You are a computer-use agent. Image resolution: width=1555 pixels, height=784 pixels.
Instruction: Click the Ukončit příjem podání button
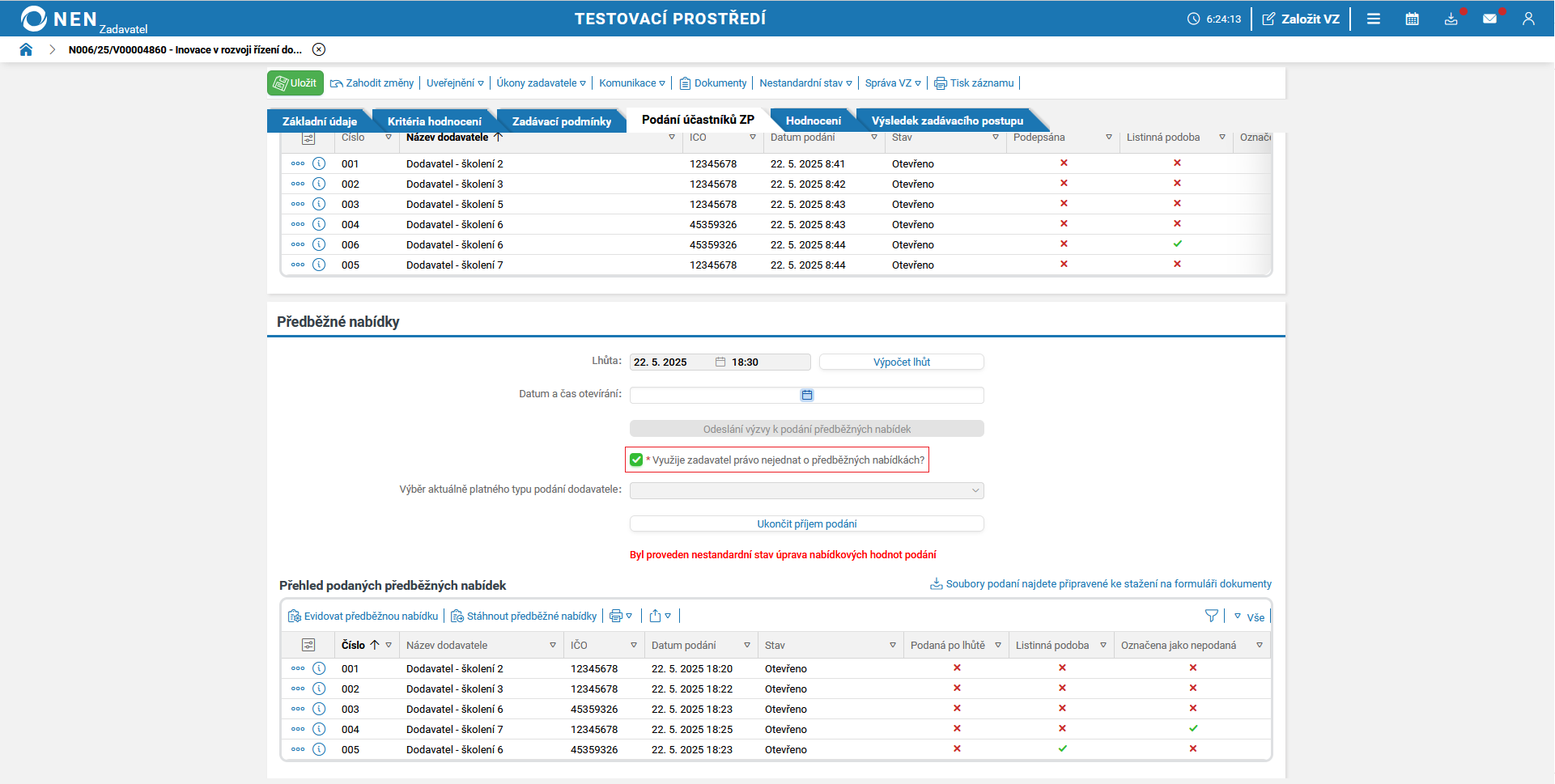click(x=806, y=523)
